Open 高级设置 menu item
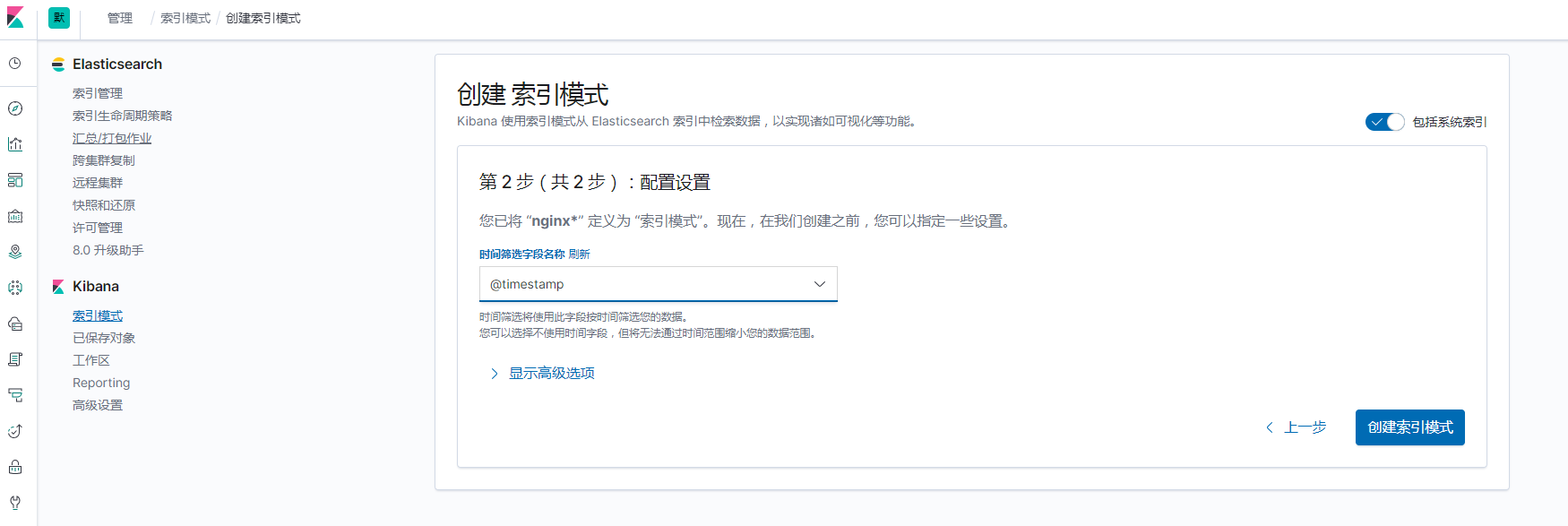 98,405
